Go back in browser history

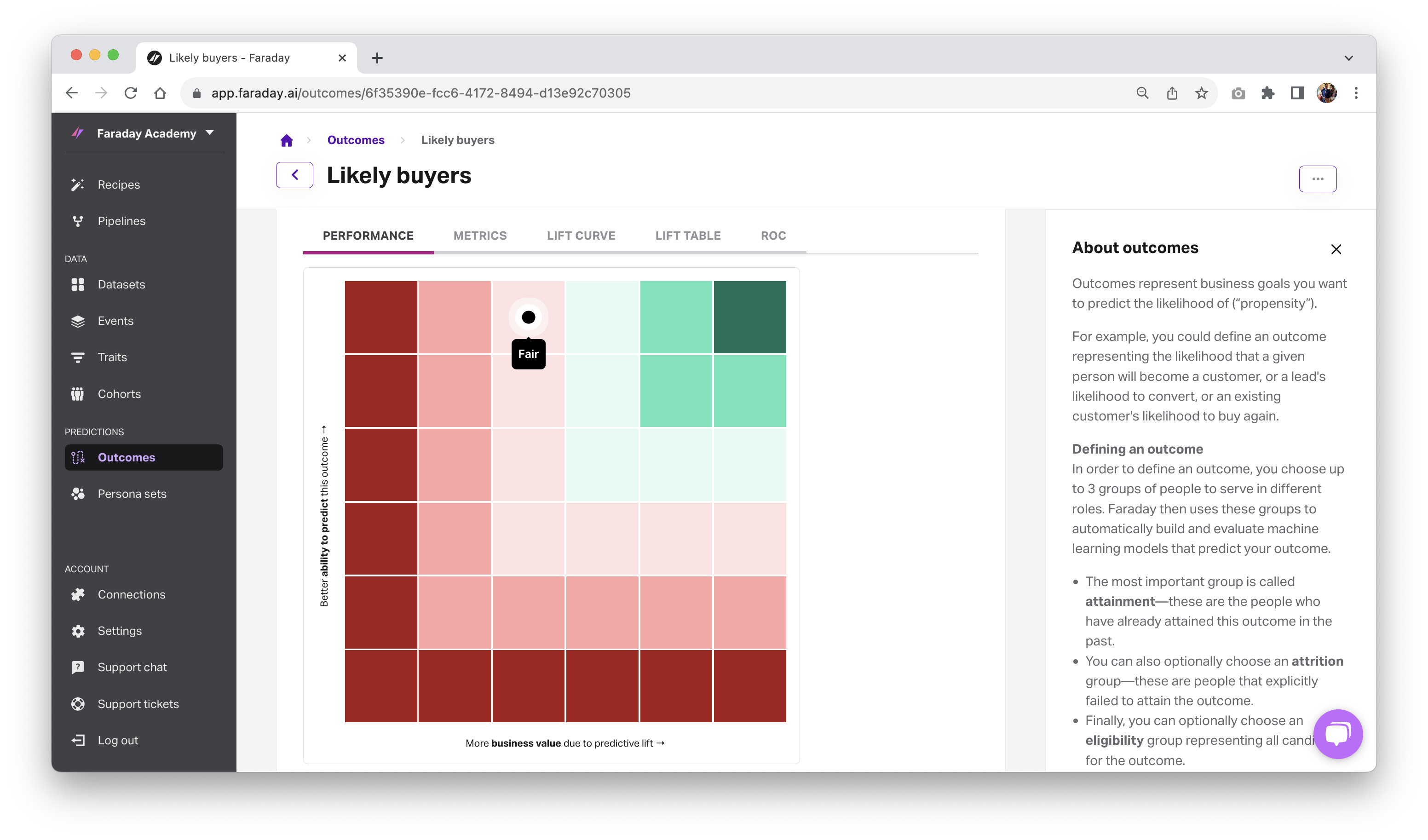(x=72, y=93)
